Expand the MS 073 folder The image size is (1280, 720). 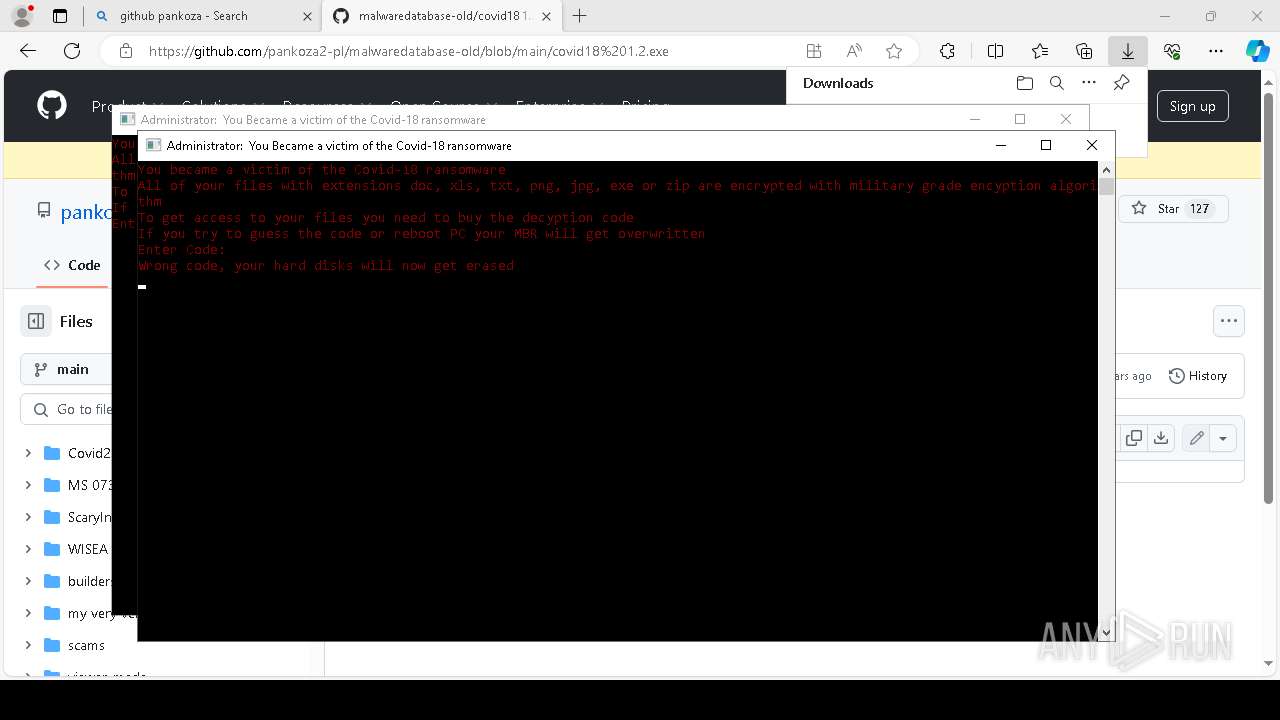(x=28, y=485)
